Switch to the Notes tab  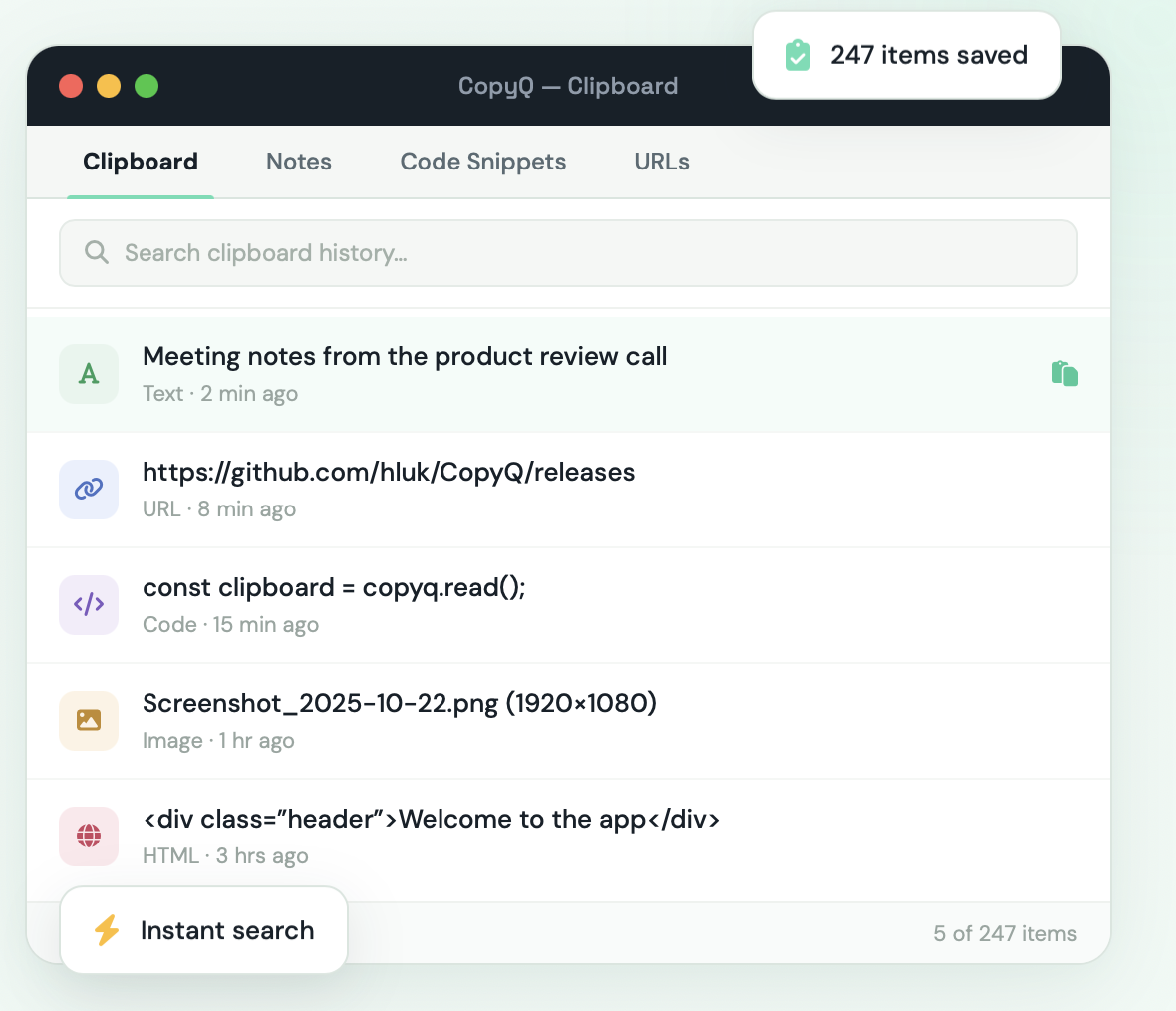point(299,162)
